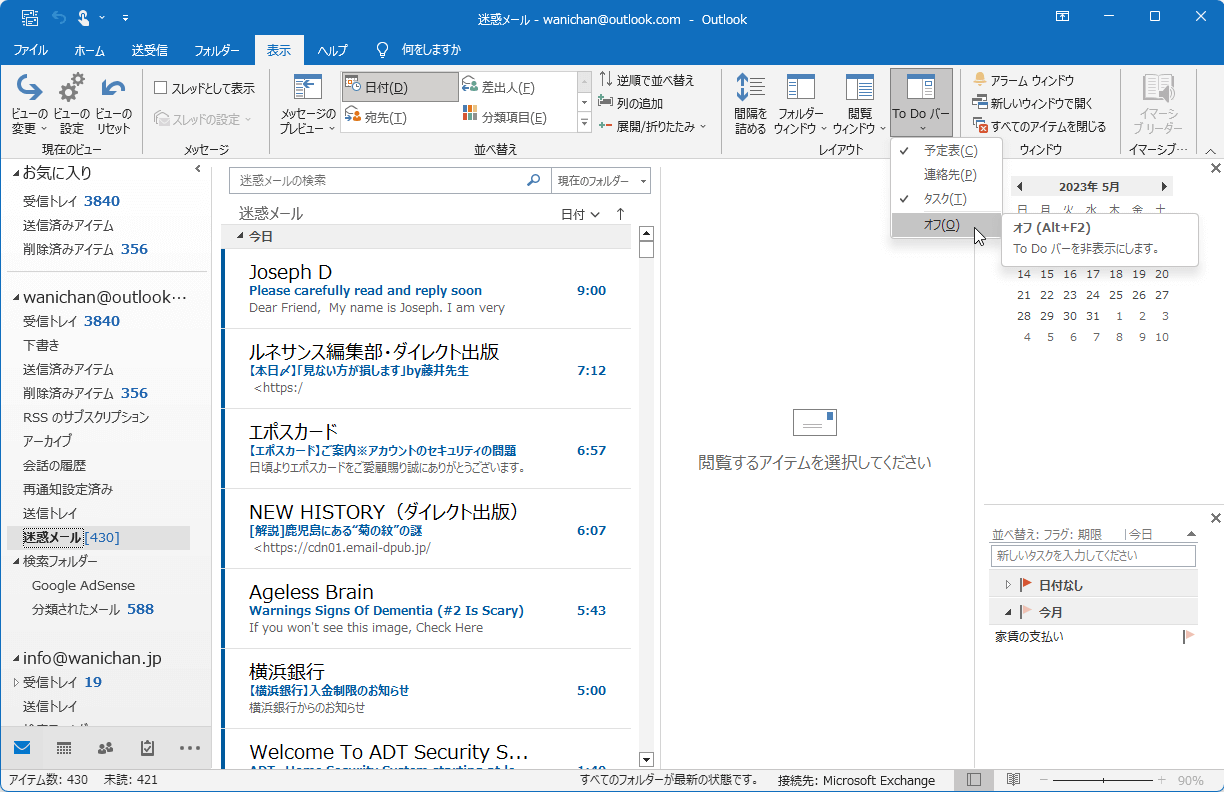Open 展開/折りたたみ dropdown
This screenshot has width=1224, height=792.
click(x=652, y=126)
